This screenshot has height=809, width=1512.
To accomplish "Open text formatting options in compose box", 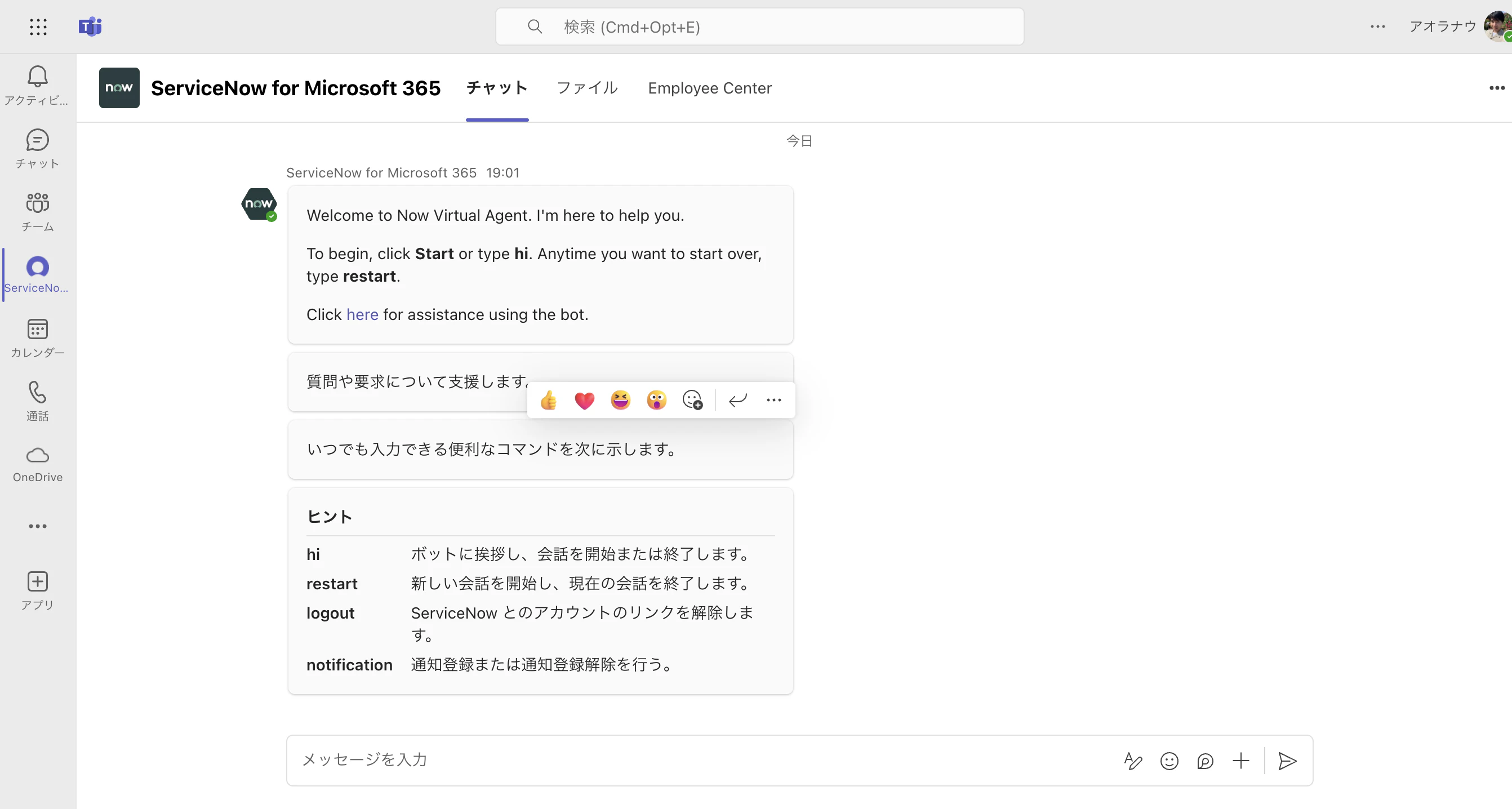I will [1133, 761].
